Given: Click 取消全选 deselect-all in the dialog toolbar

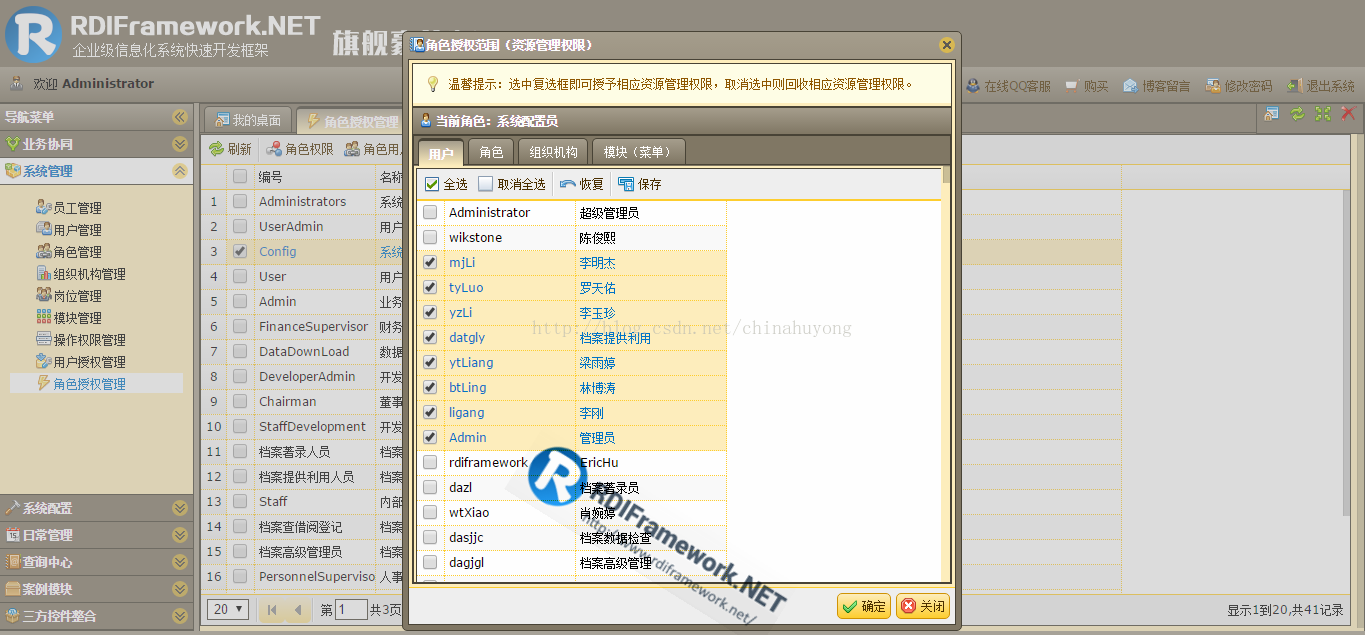Looking at the screenshot, I should click(512, 184).
